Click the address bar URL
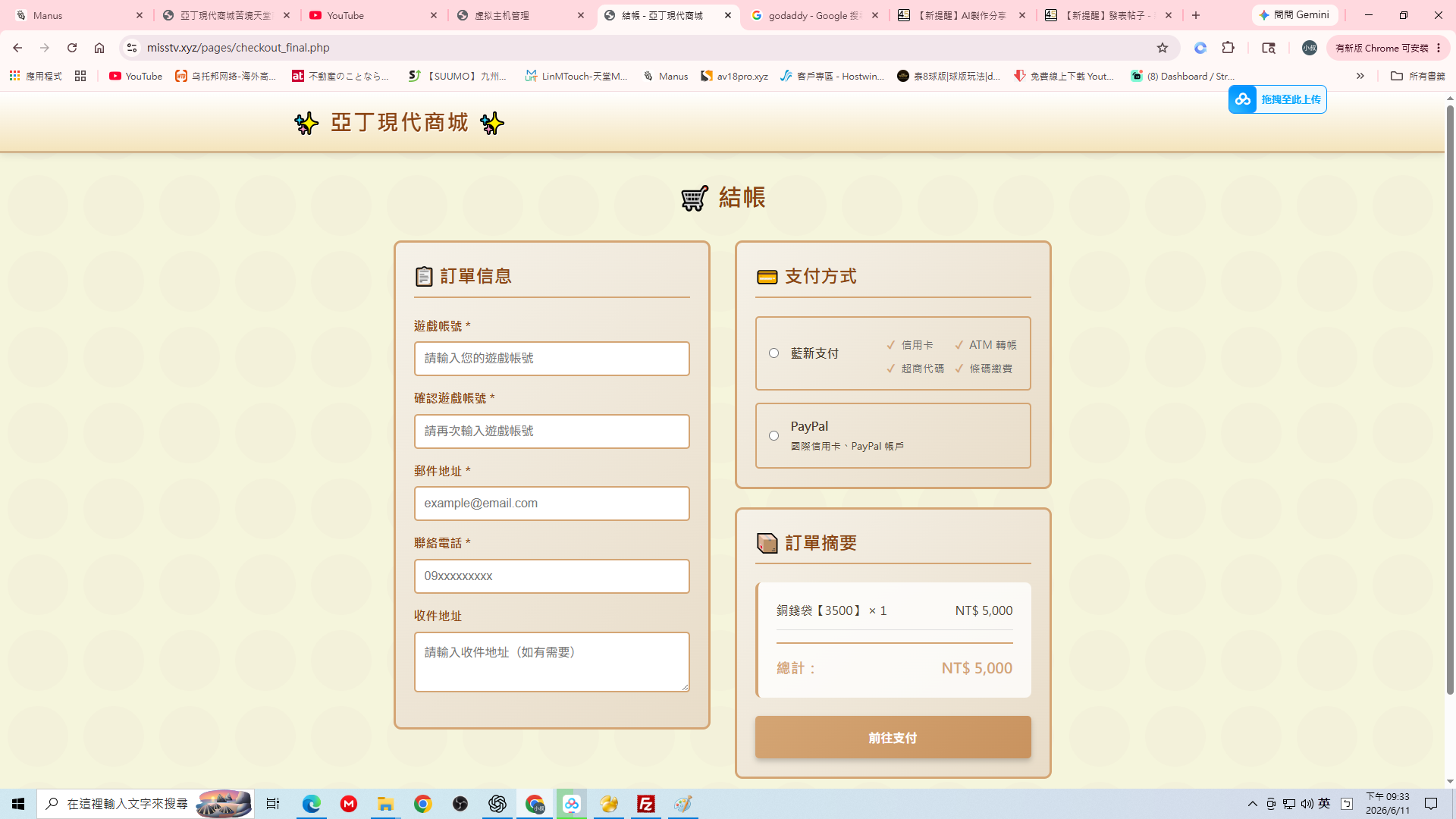1456x819 pixels. click(238, 48)
